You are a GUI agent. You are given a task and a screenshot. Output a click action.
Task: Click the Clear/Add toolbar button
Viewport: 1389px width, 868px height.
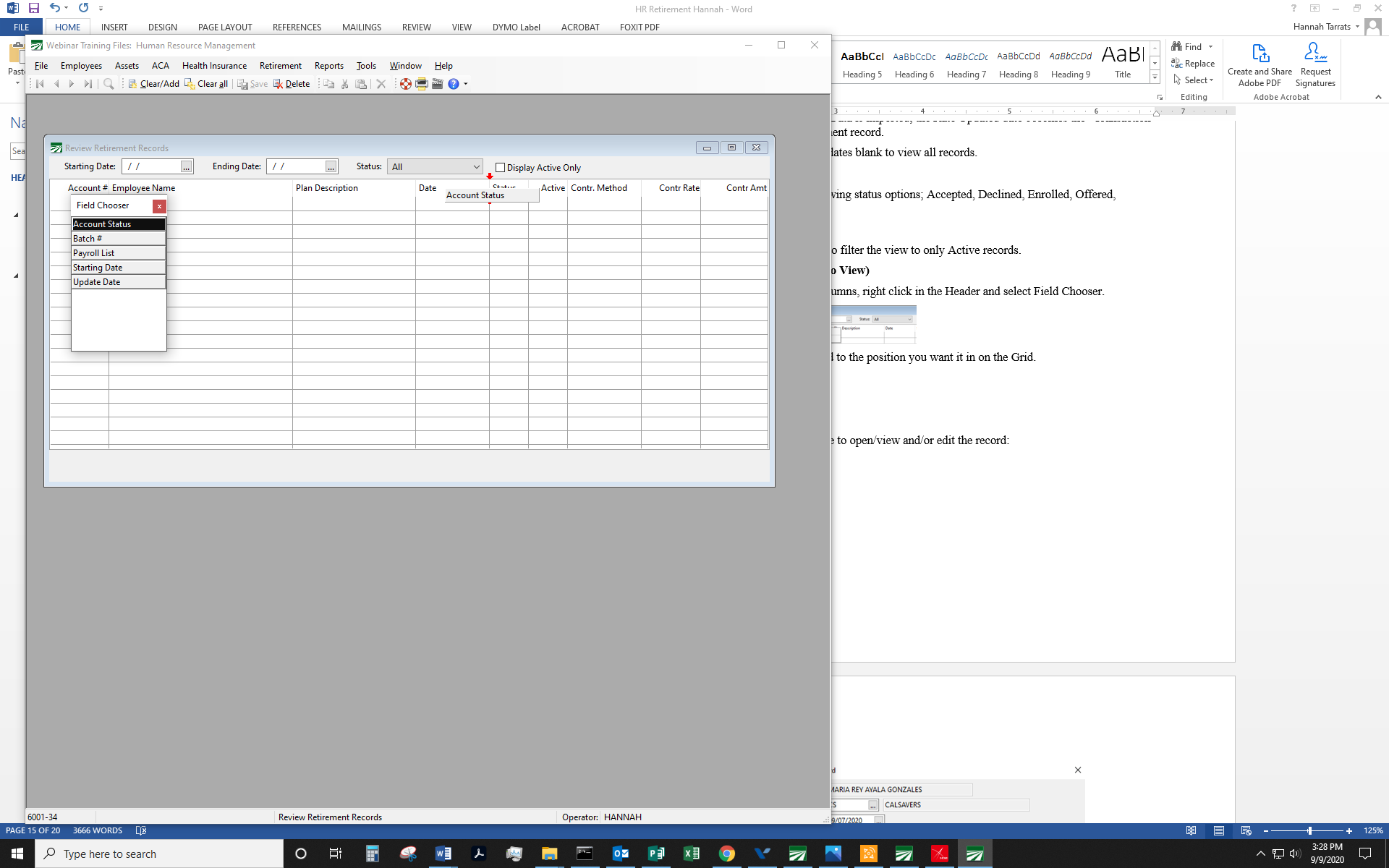pyautogui.click(x=154, y=84)
